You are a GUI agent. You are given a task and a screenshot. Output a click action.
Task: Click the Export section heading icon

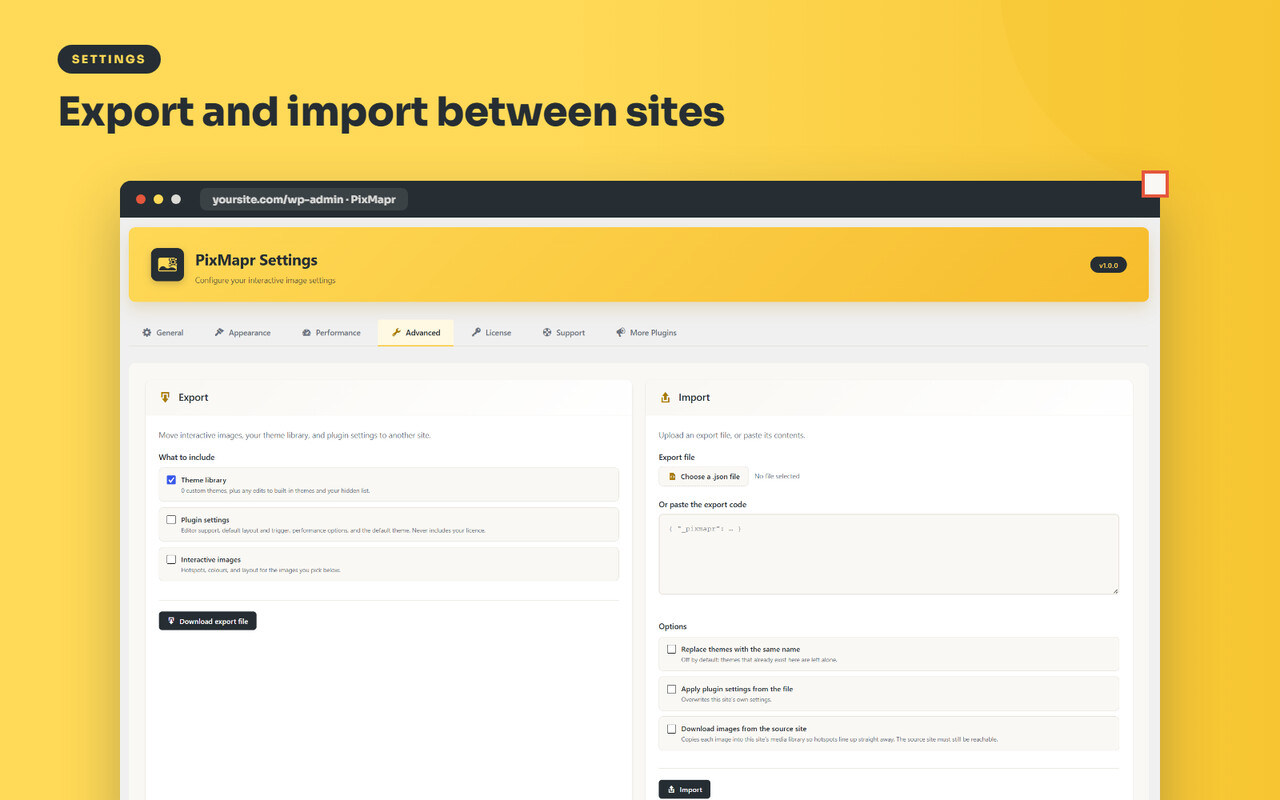(x=165, y=397)
